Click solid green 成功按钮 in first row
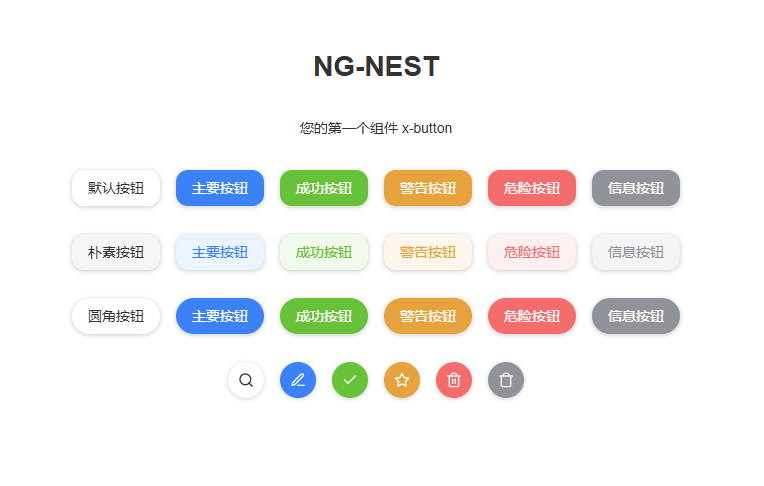Viewport: 764px width, 486px height. [324, 188]
